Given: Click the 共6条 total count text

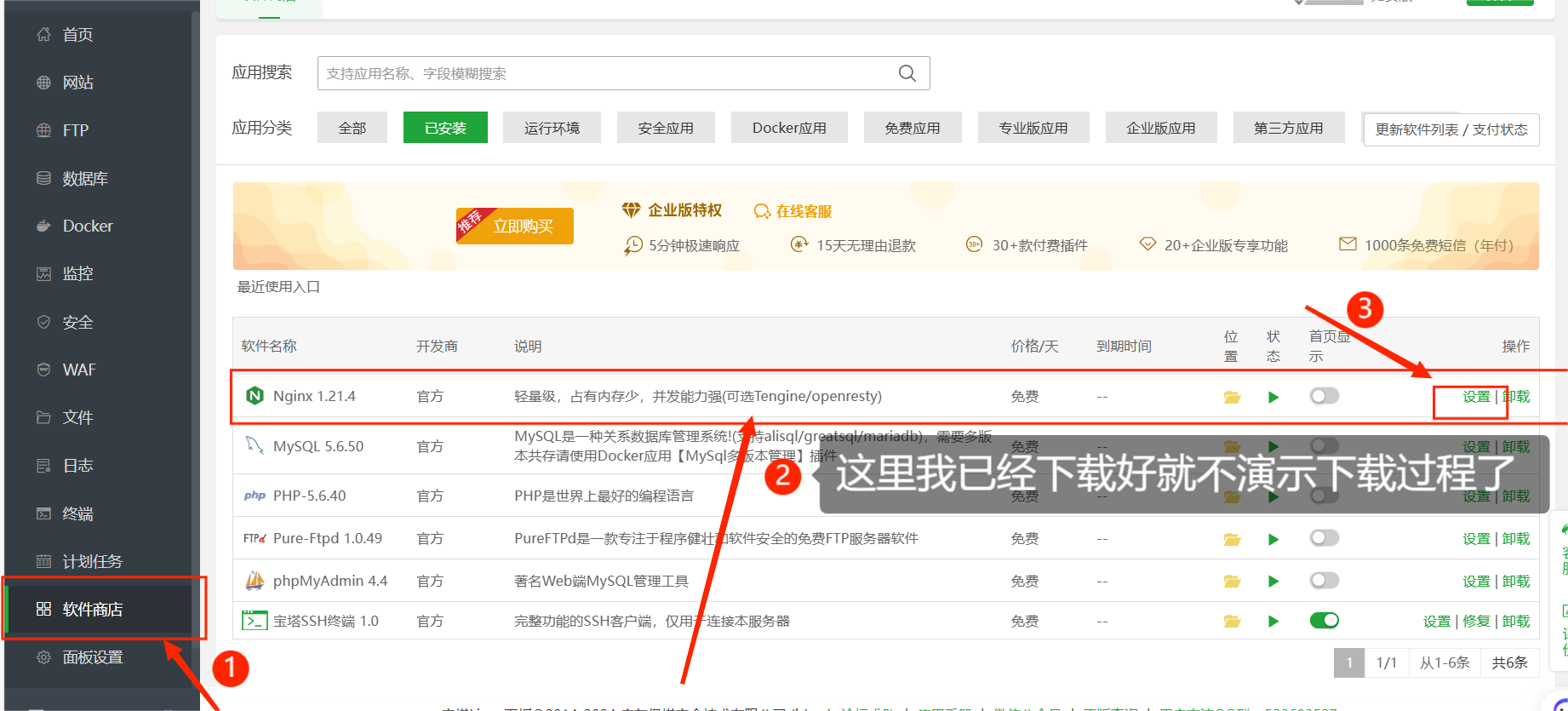Looking at the screenshot, I should [x=1509, y=662].
